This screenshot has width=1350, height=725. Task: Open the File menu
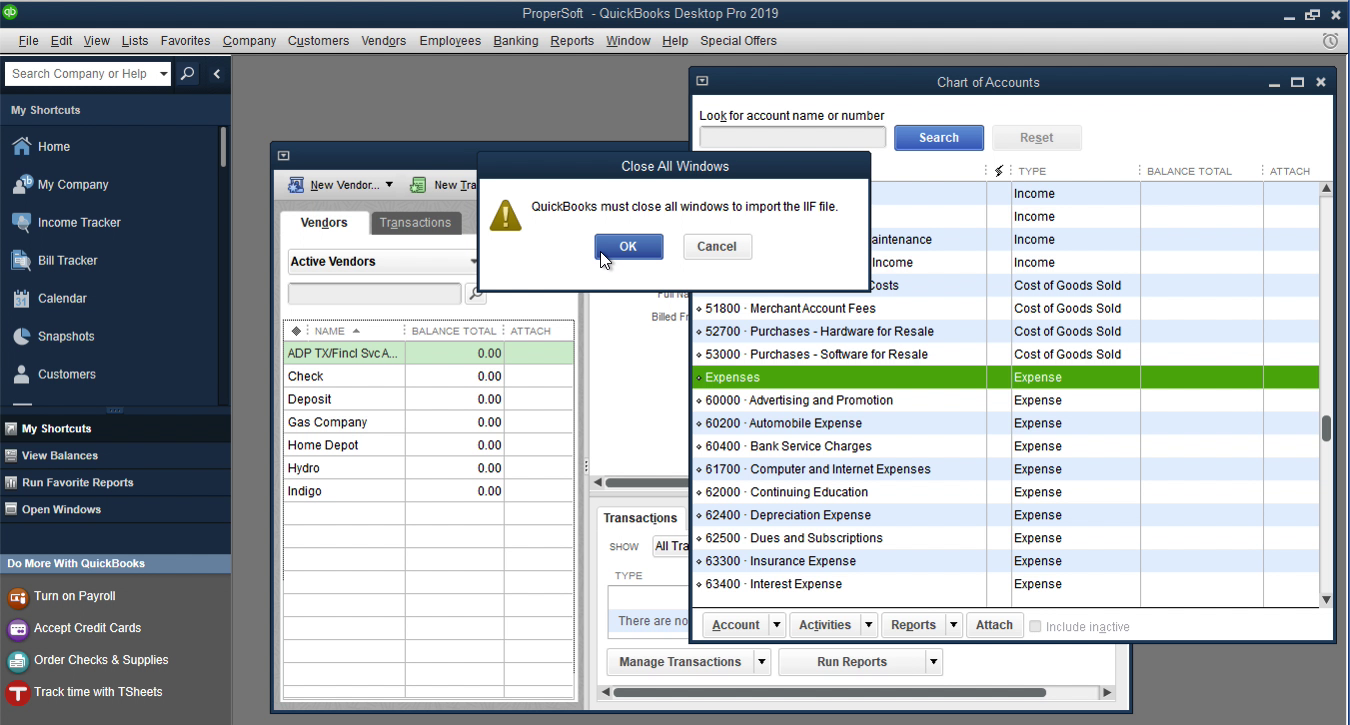click(28, 41)
